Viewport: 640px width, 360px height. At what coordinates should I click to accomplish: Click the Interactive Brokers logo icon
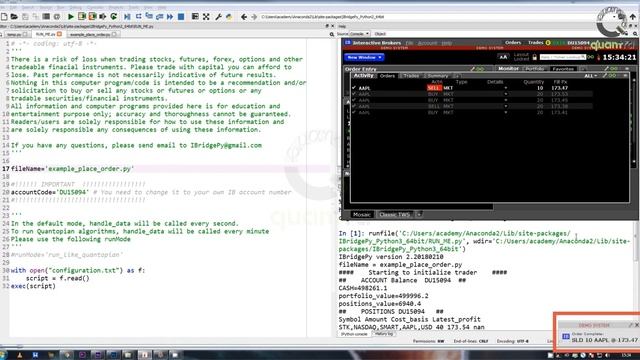coord(347,42)
